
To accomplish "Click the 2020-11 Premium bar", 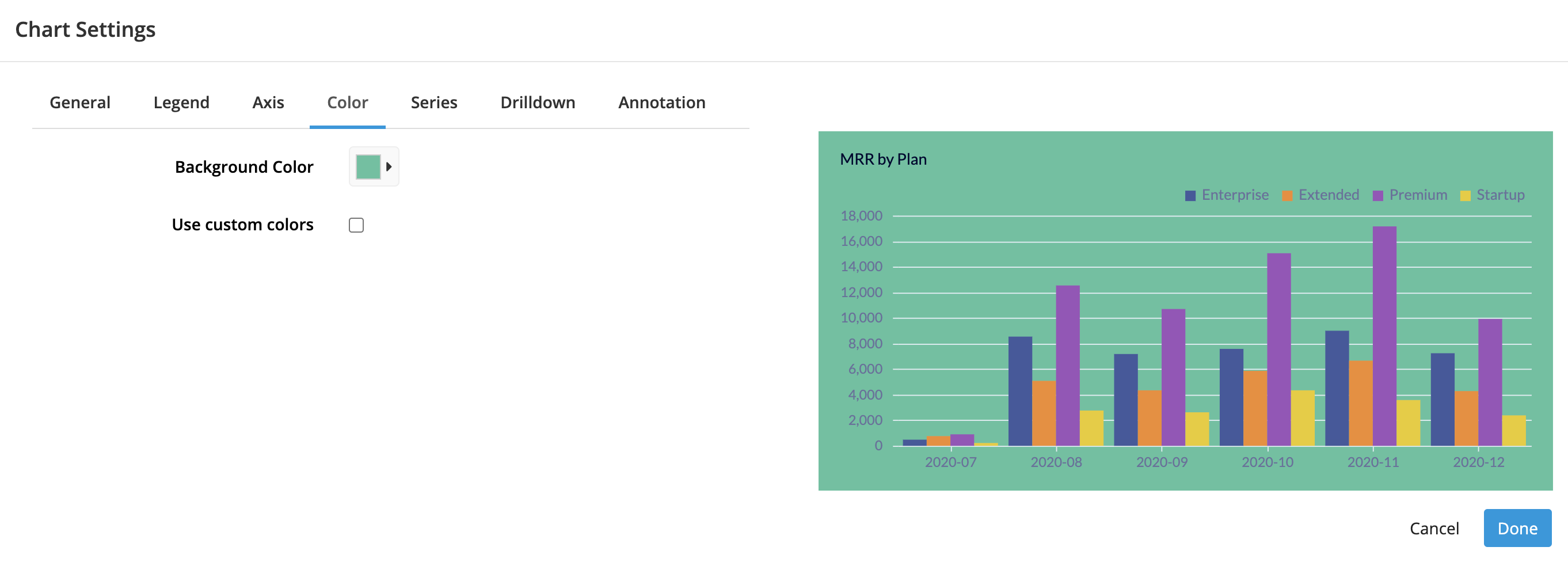I will pyautogui.click(x=1384, y=336).
